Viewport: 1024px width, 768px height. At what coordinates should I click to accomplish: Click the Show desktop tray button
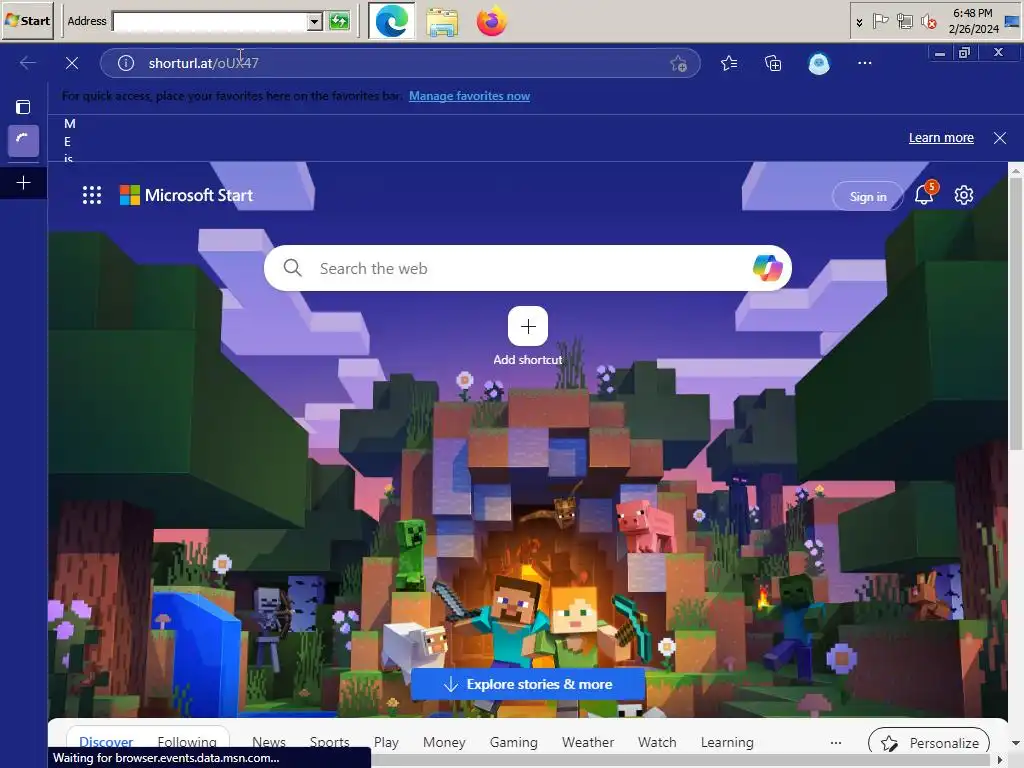pyautogui.click(x=1012, y=21)
